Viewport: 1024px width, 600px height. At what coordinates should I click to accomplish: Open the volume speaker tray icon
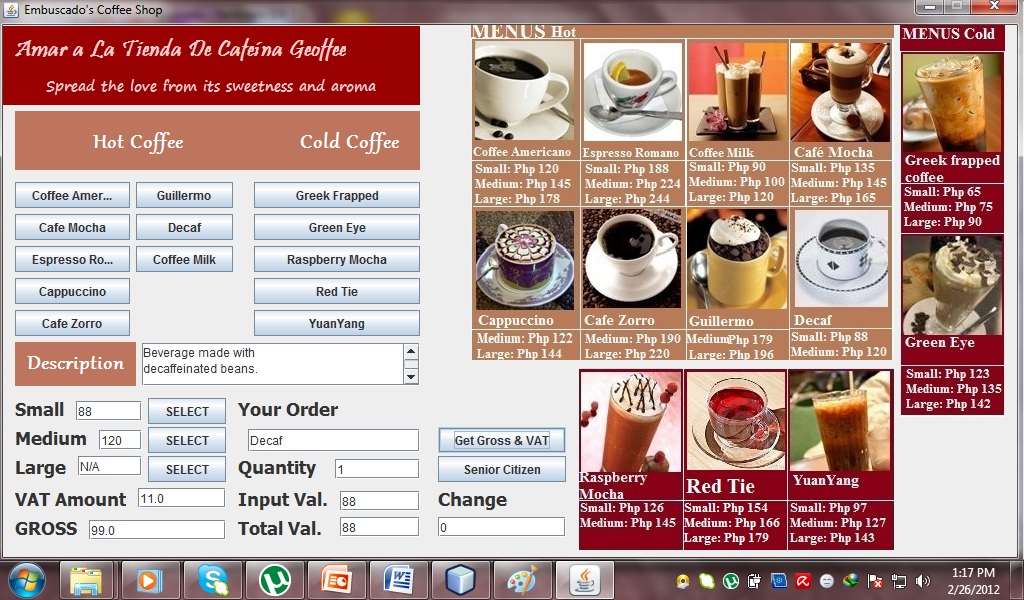923,580
